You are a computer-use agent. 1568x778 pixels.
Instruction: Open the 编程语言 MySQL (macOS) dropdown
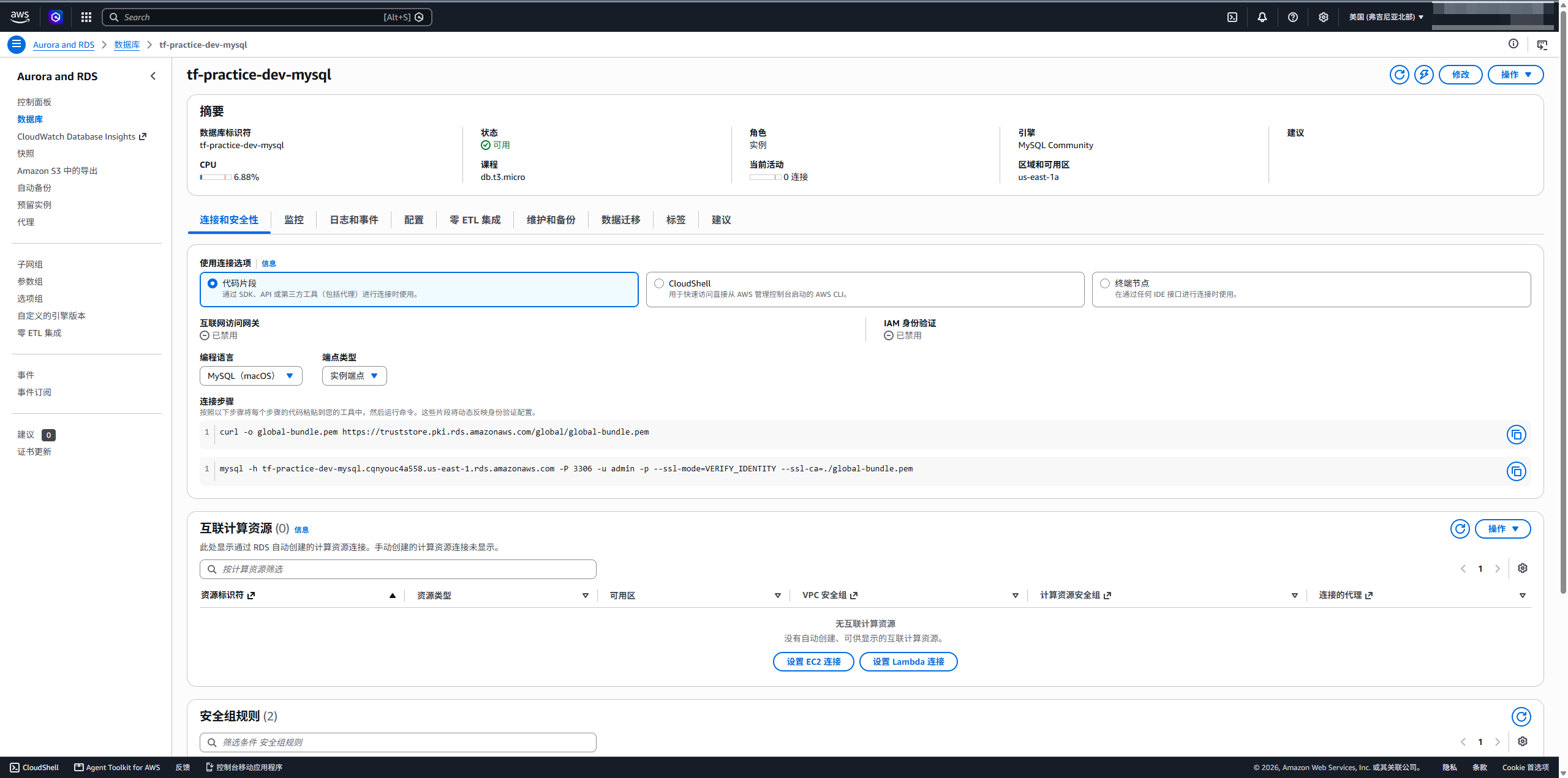tap(251, 376)
